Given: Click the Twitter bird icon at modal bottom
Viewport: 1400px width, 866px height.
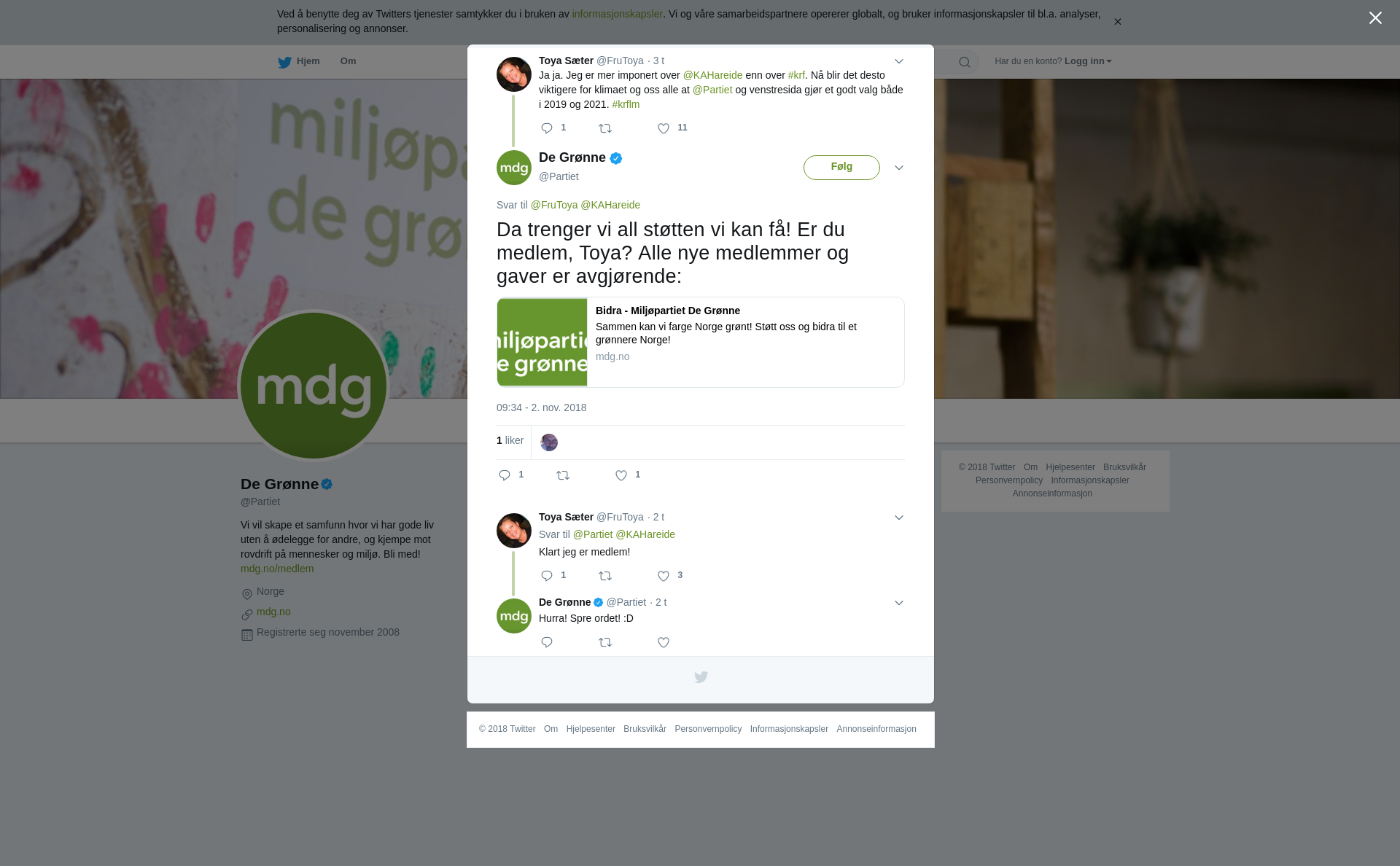Looking at the screenshot, I should (701, 678).
